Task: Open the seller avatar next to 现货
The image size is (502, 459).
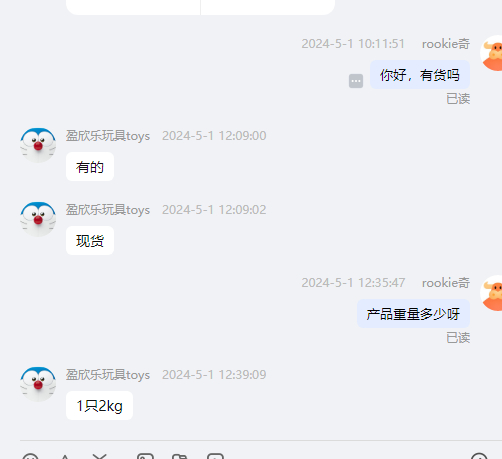Action: [38, 219]
